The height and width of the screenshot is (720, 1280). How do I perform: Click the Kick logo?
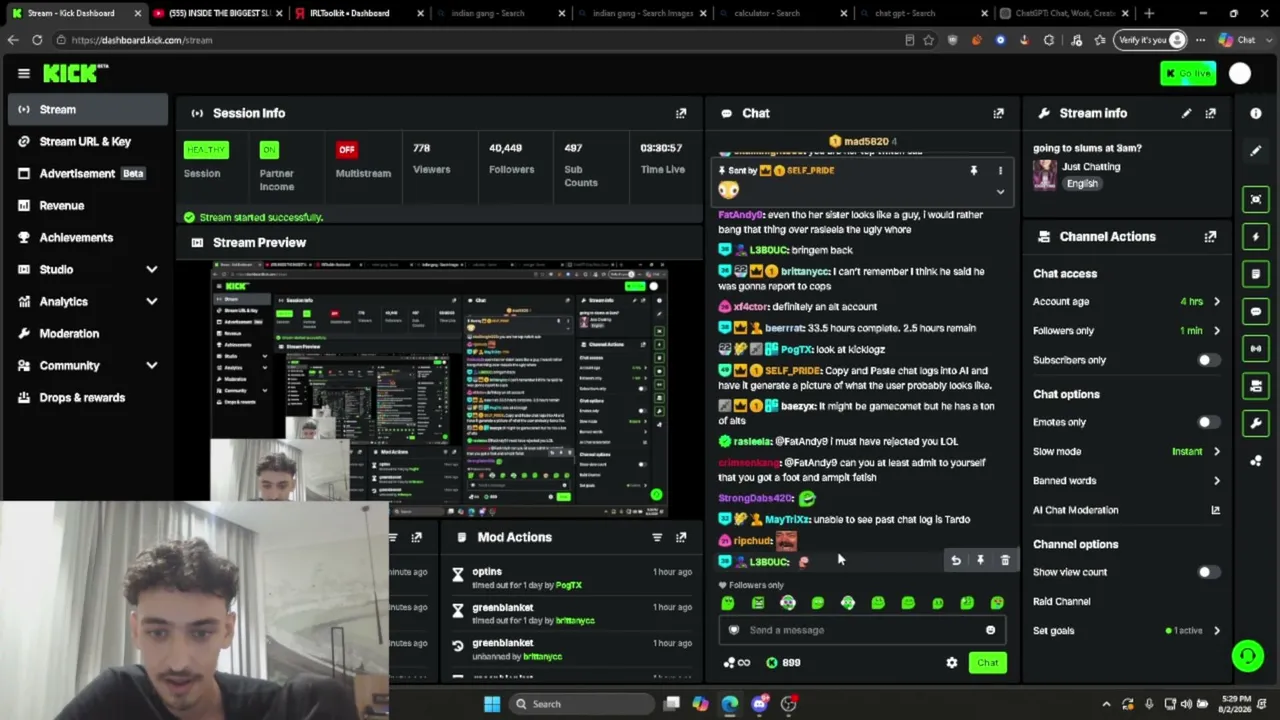75,73
